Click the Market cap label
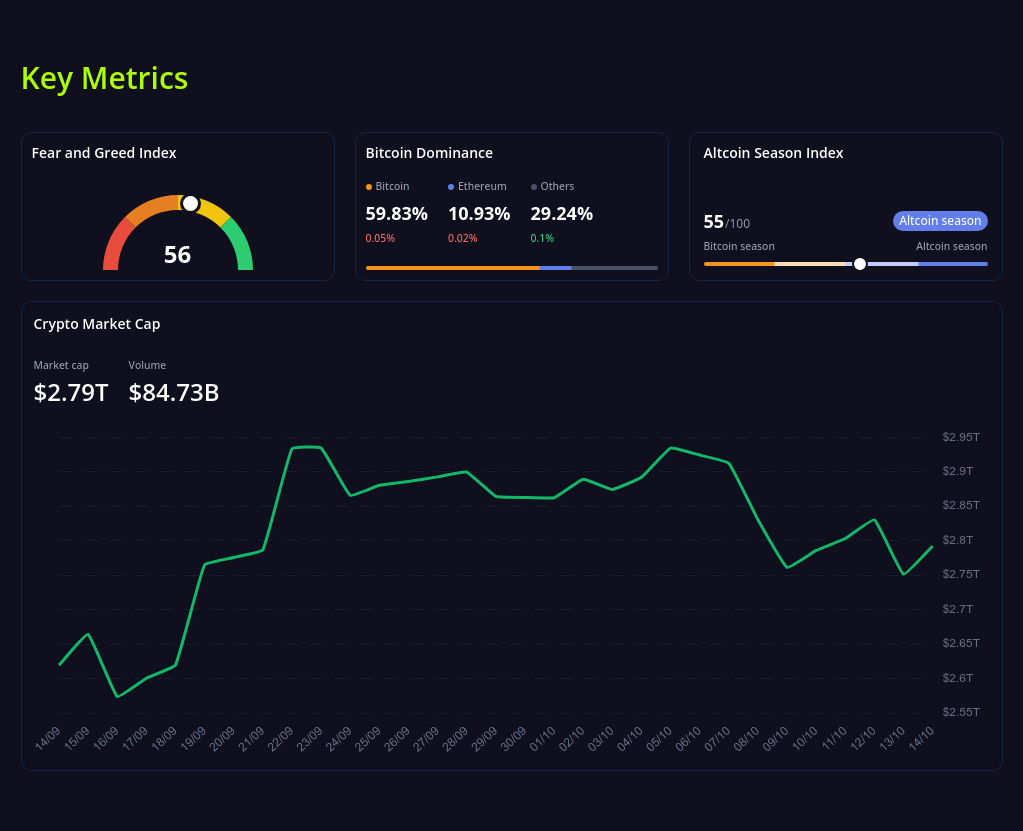1023x831 pixels. tap(61, 365)
